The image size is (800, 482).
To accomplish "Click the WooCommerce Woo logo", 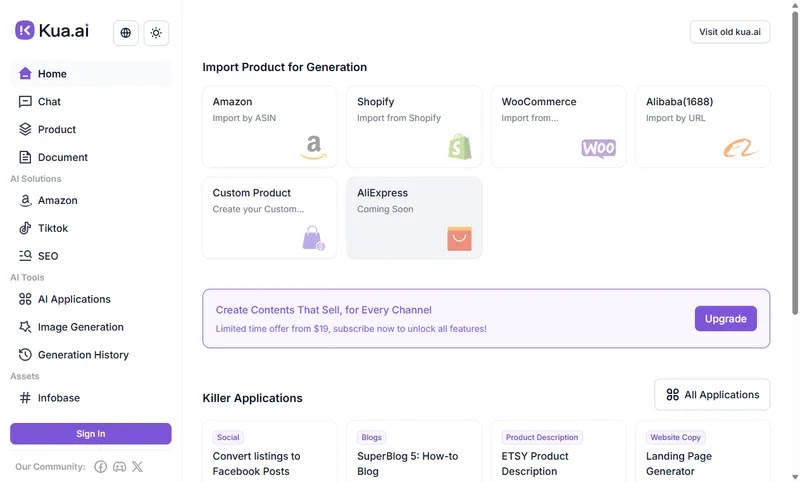I will [598, 148].
